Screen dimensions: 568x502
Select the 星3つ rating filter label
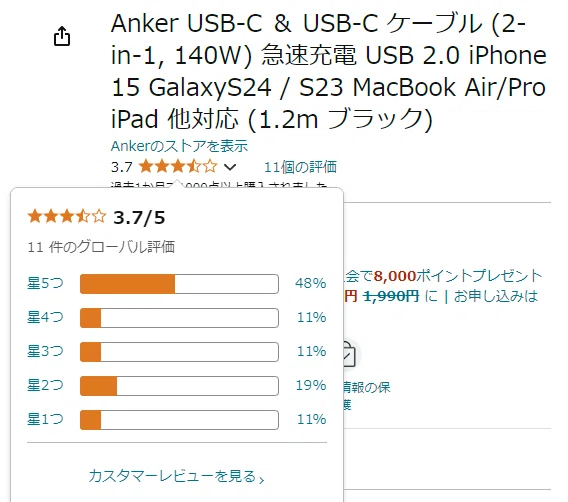45,351
